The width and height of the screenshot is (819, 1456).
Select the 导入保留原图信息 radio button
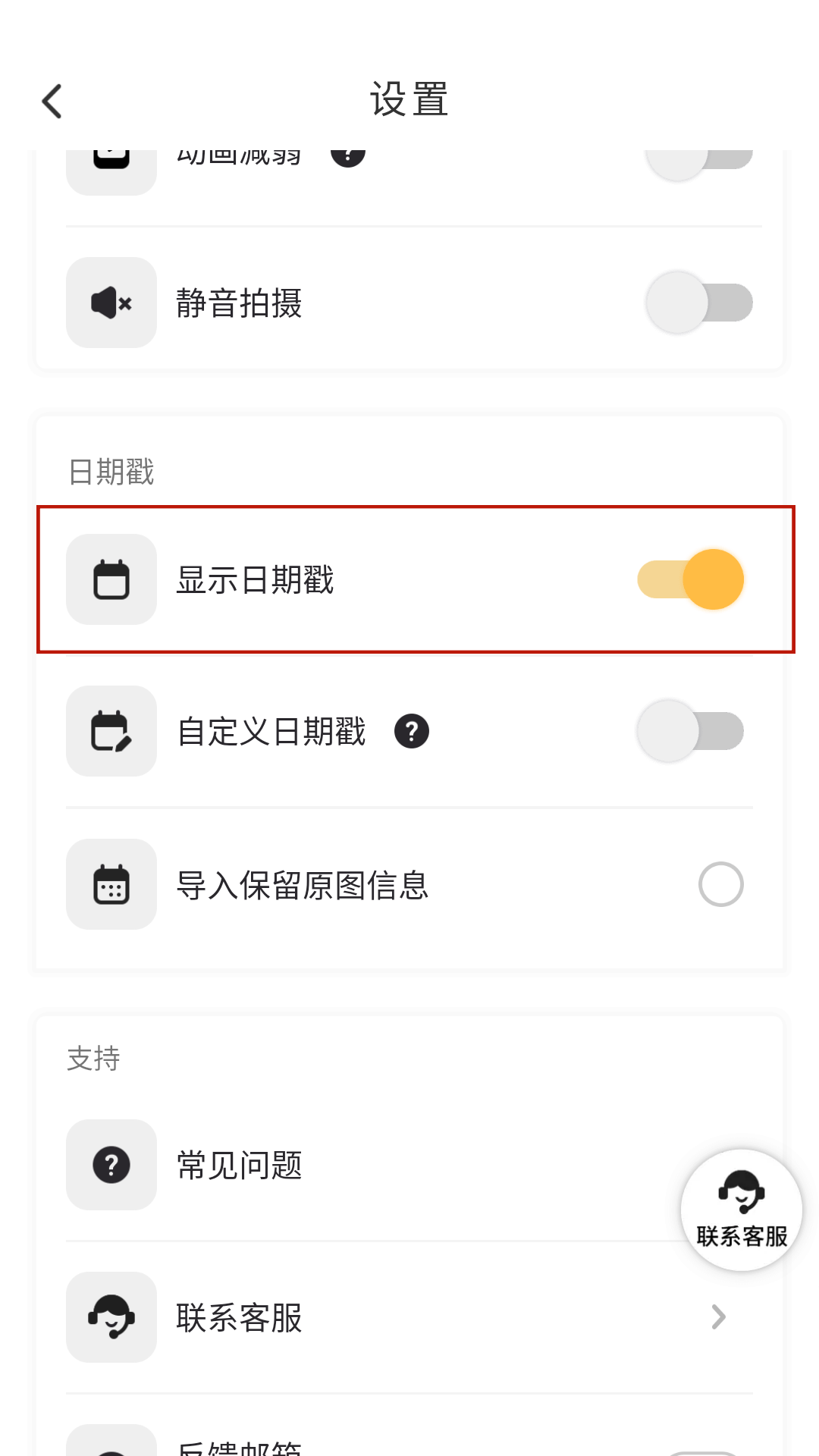pos(720,884)
